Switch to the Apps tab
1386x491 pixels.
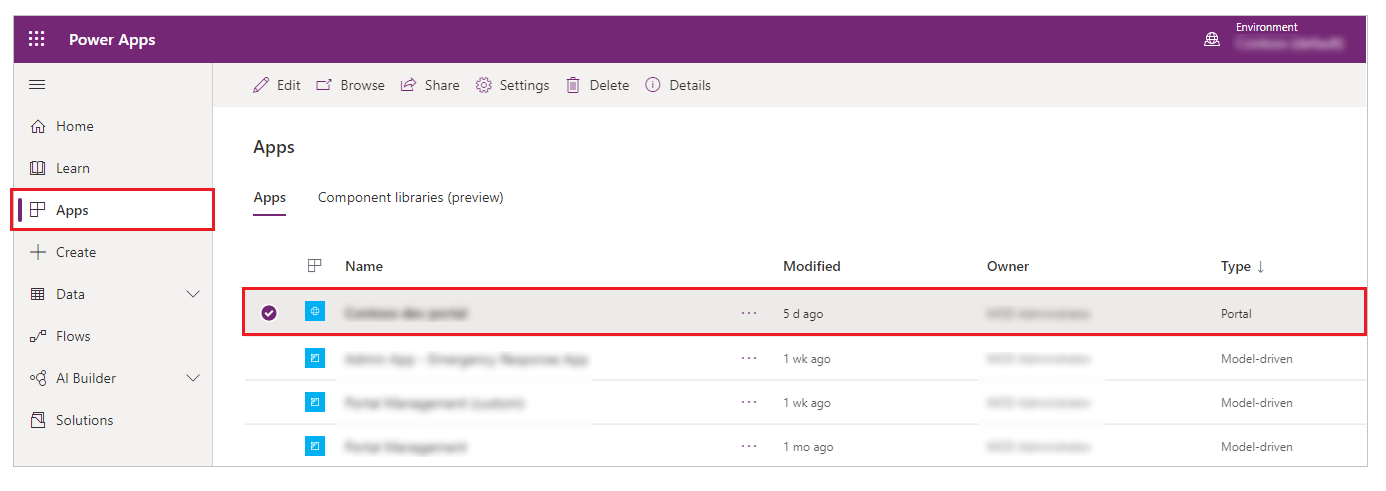(270, 198)
